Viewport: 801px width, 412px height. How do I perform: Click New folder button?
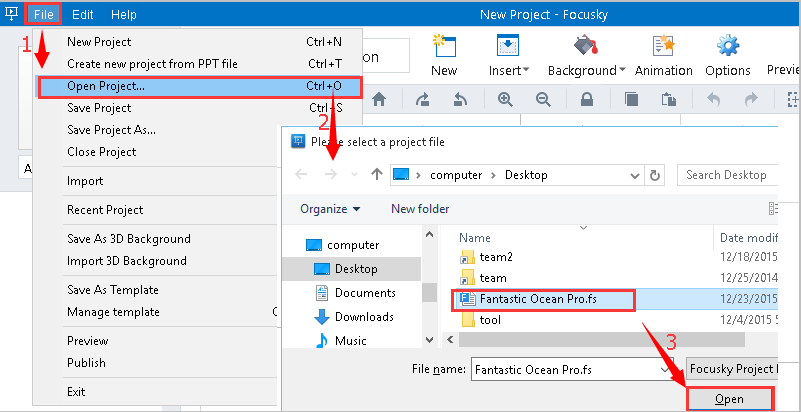[420, 209]
